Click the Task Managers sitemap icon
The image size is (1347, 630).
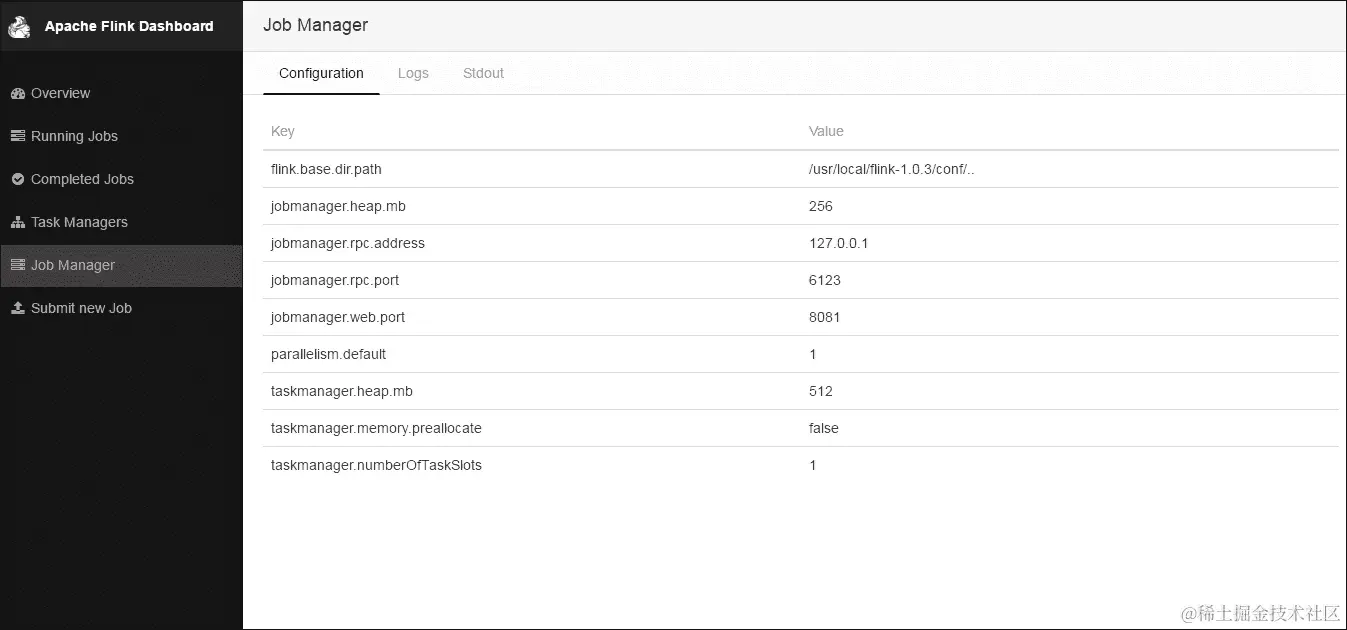(17, 222)
